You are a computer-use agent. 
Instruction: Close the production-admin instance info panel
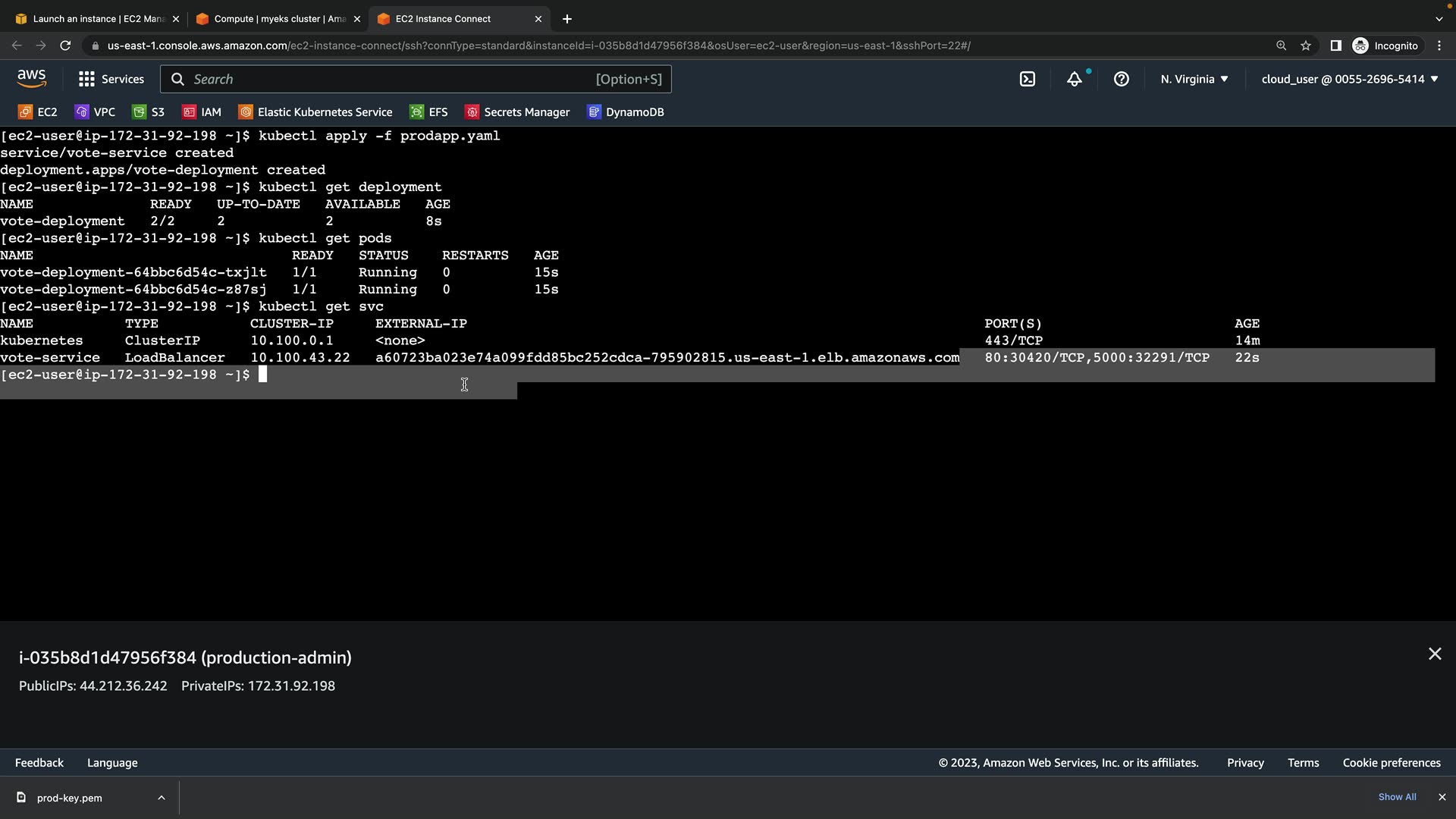click(x=1434, y=654)
